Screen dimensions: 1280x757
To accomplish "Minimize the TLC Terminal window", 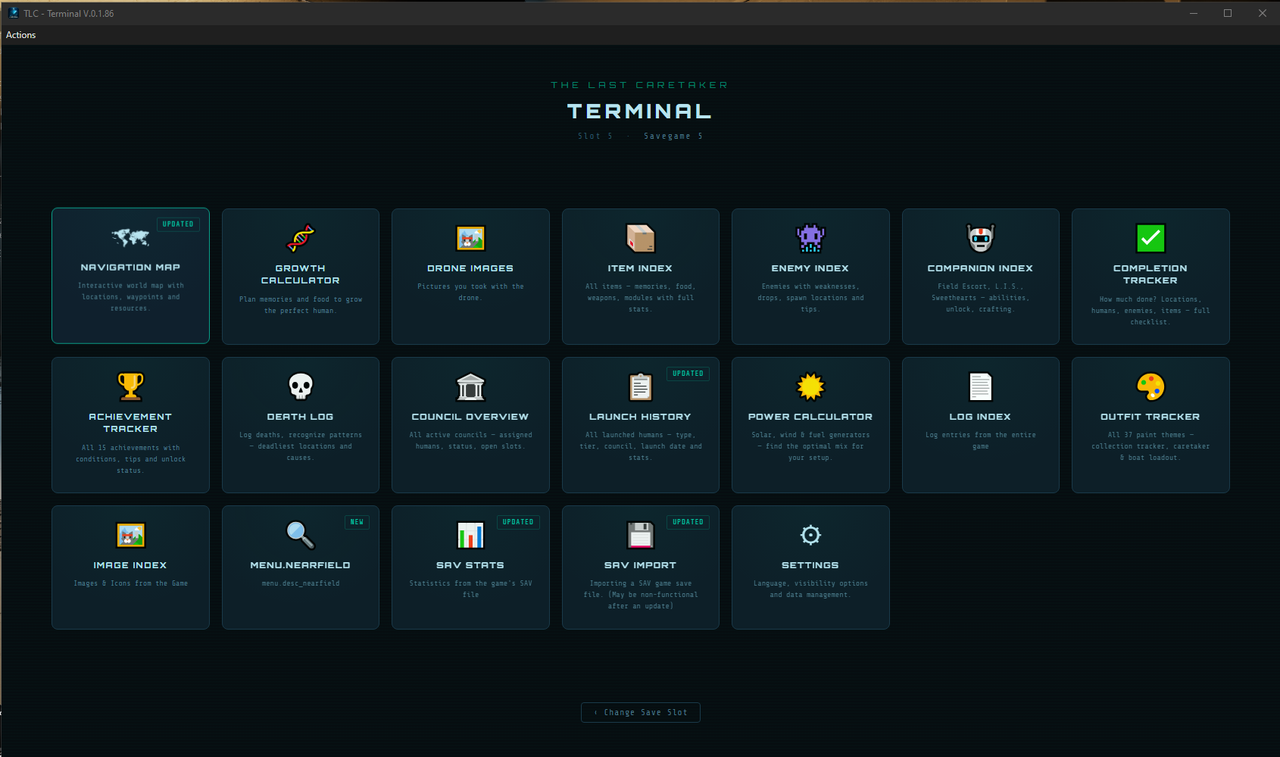I will [1193, 13].
